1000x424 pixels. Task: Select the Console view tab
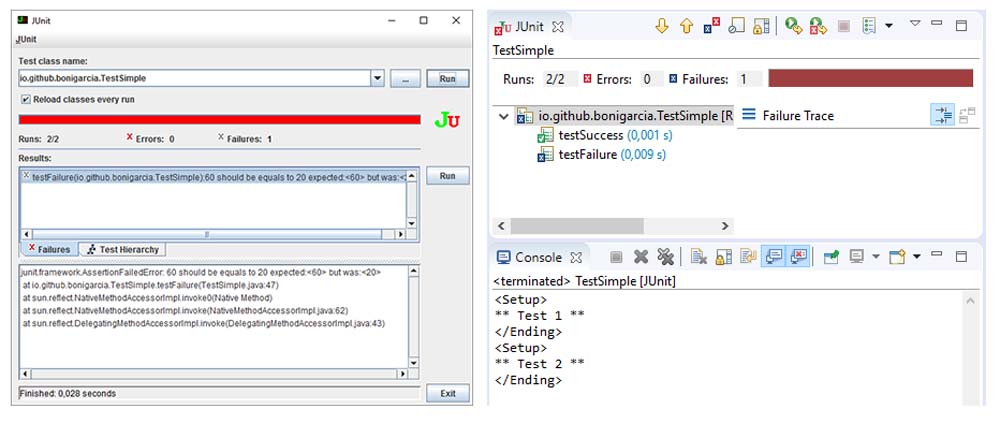point(531,258)
